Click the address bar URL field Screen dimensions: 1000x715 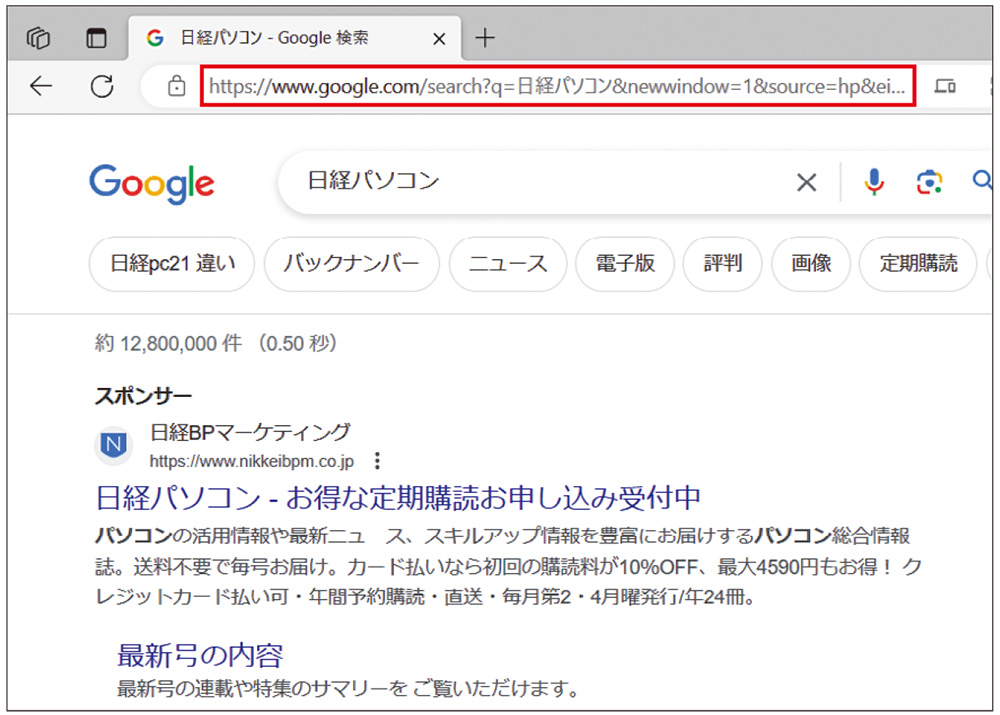click(x=560, y=87)
